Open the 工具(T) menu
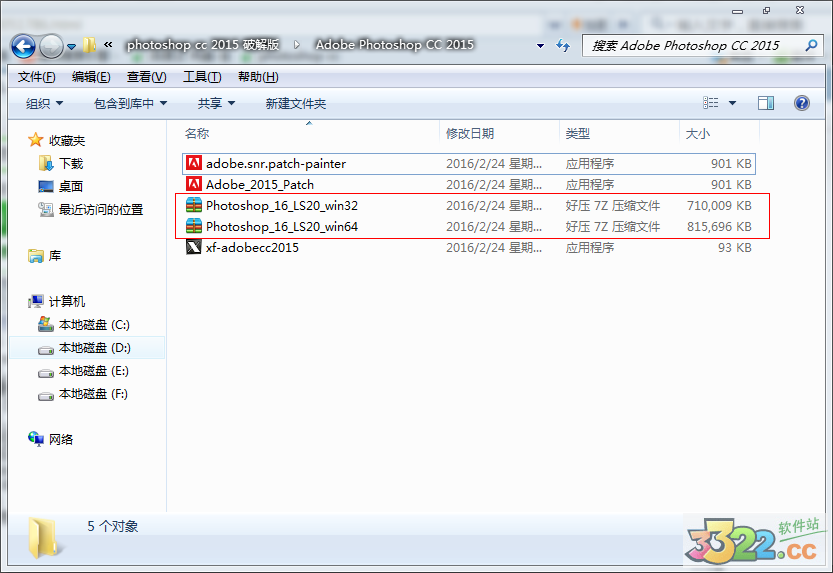 click(202, 77)
